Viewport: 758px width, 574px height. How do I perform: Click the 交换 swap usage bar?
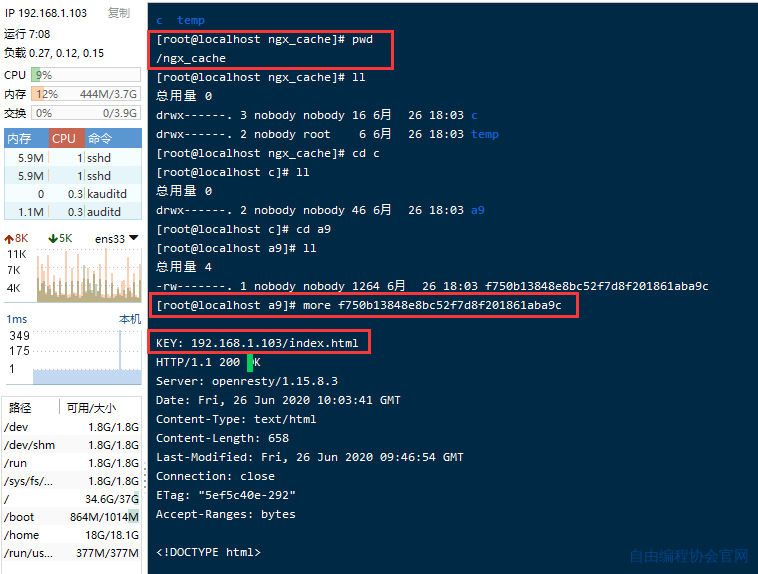(86, 113)
